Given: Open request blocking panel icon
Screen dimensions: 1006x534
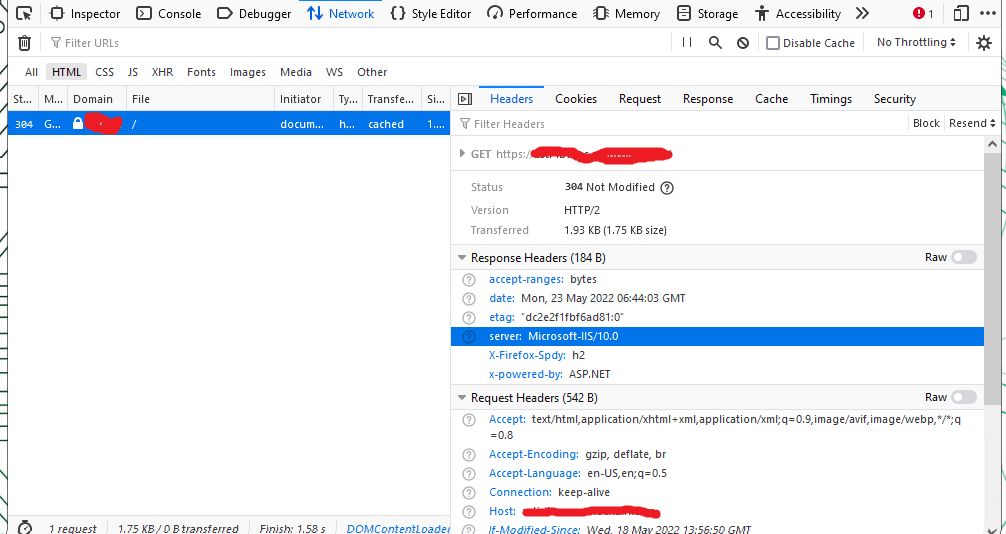Looking at the screenshot, I should pos(743,43).
